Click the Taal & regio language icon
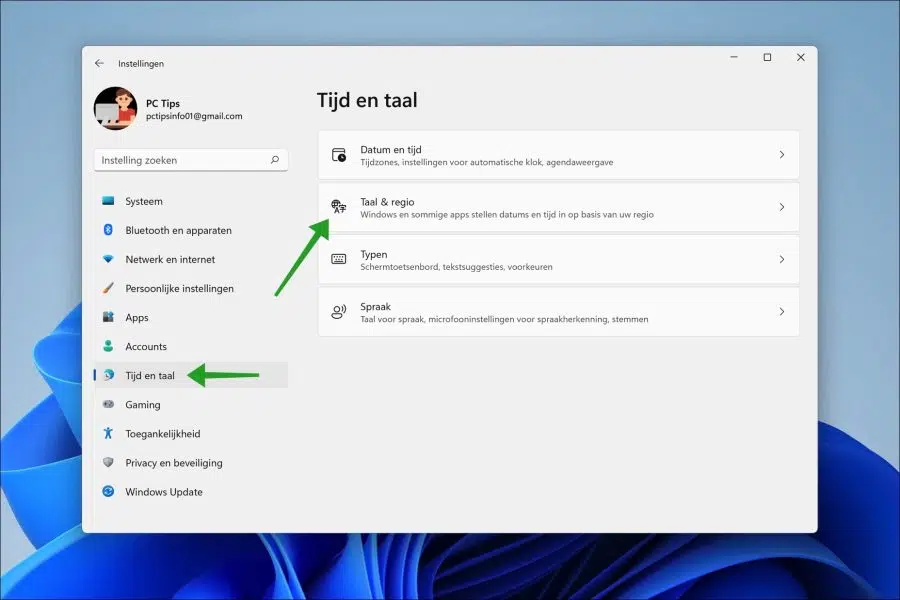 click(339, 207)
